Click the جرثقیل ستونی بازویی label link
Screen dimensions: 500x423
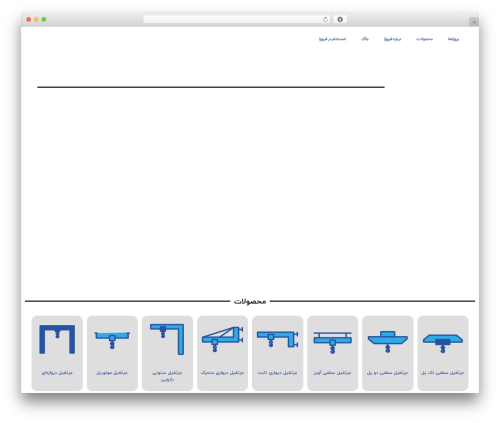tap(167, 376)
